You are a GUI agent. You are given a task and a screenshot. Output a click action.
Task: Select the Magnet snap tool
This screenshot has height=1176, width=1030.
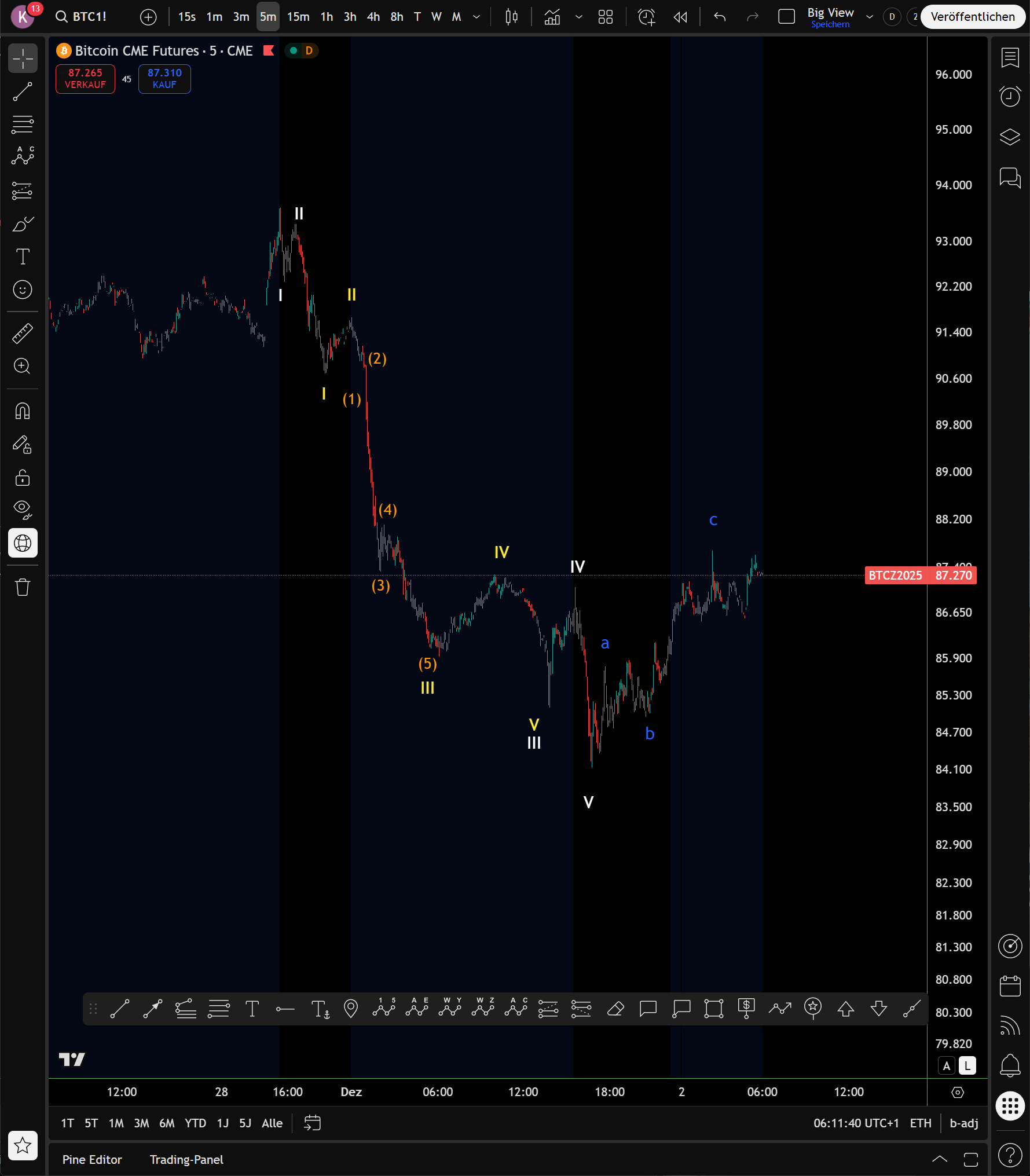(23, 411)
